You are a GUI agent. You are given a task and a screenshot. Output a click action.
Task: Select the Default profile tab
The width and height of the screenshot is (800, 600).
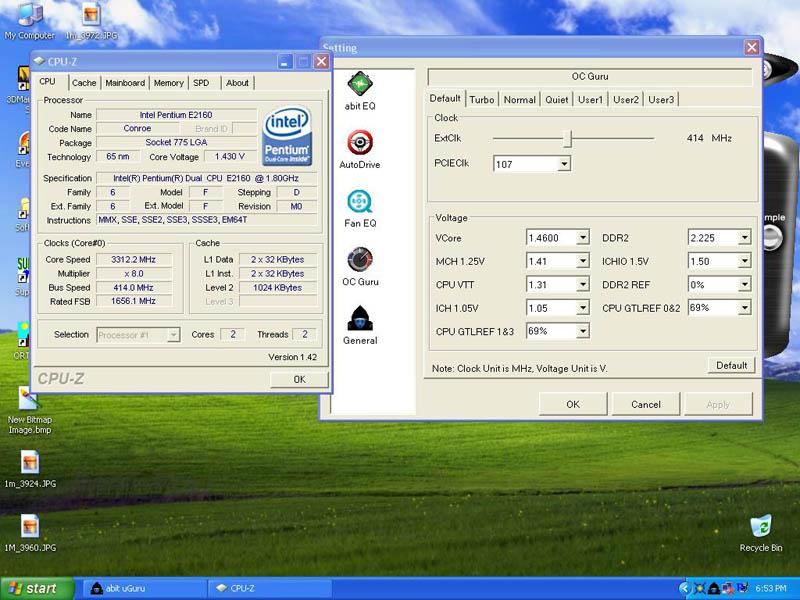(445, 98)
